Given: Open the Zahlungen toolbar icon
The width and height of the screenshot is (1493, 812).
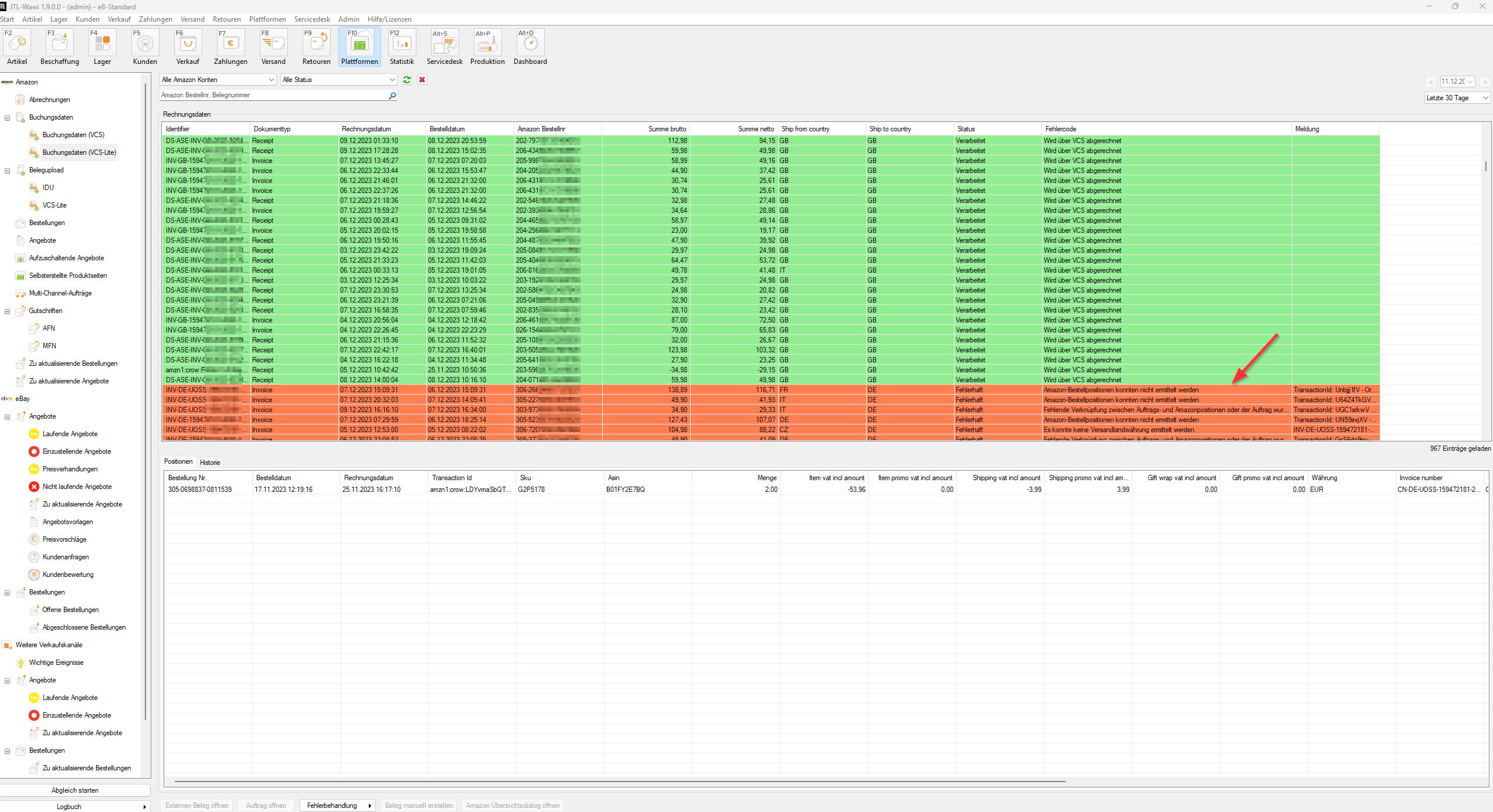Looking at the screenshot, I should coord(230,47).
